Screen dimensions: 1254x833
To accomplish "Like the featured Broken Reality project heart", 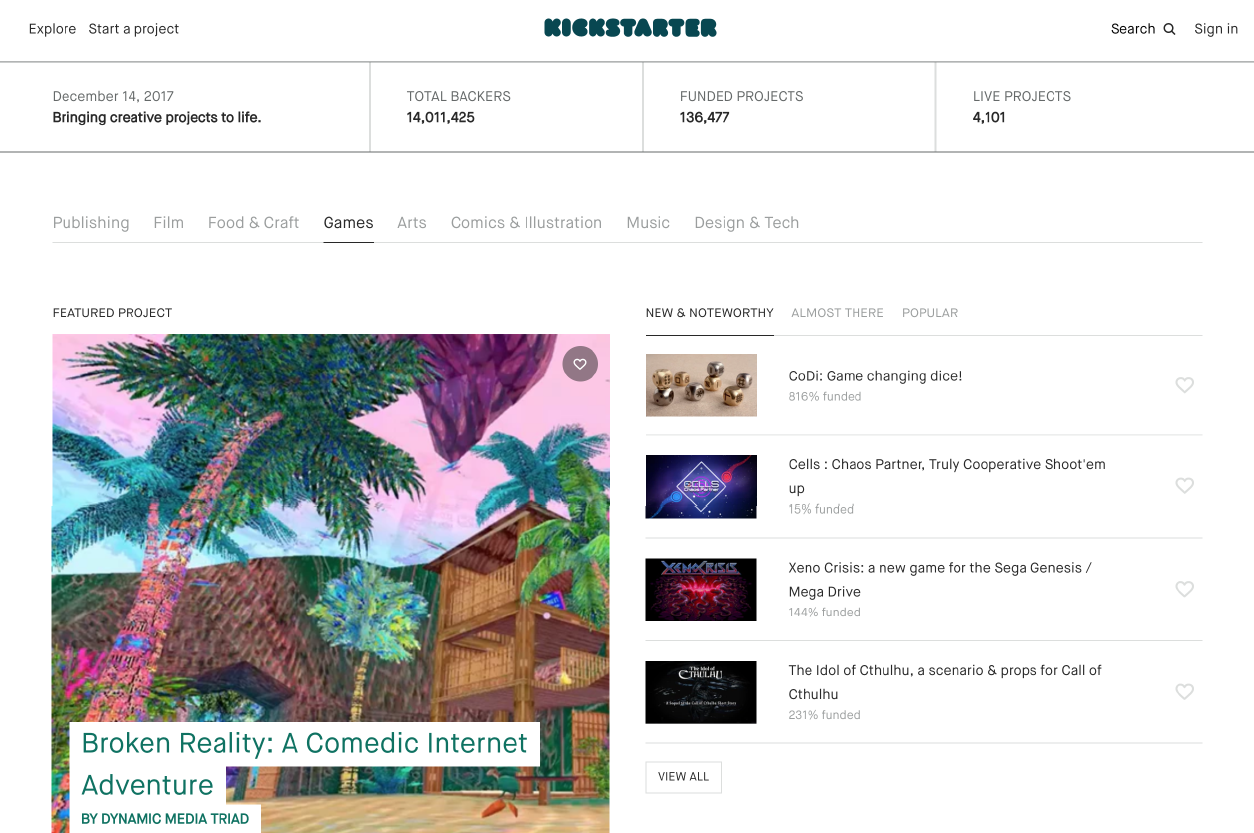I will tap(580, 364).
